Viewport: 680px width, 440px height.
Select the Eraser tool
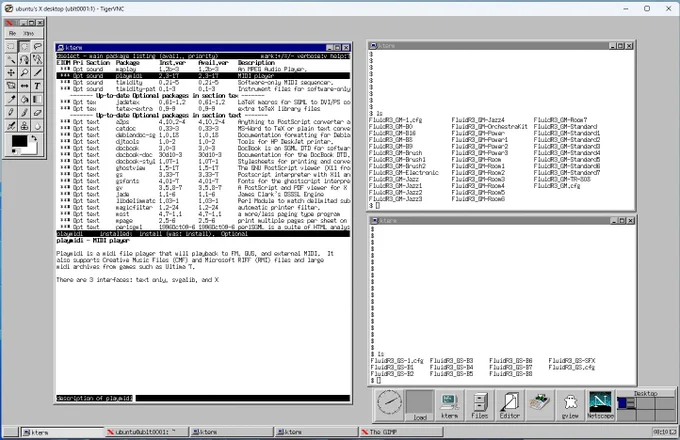(x=37, y=112)
